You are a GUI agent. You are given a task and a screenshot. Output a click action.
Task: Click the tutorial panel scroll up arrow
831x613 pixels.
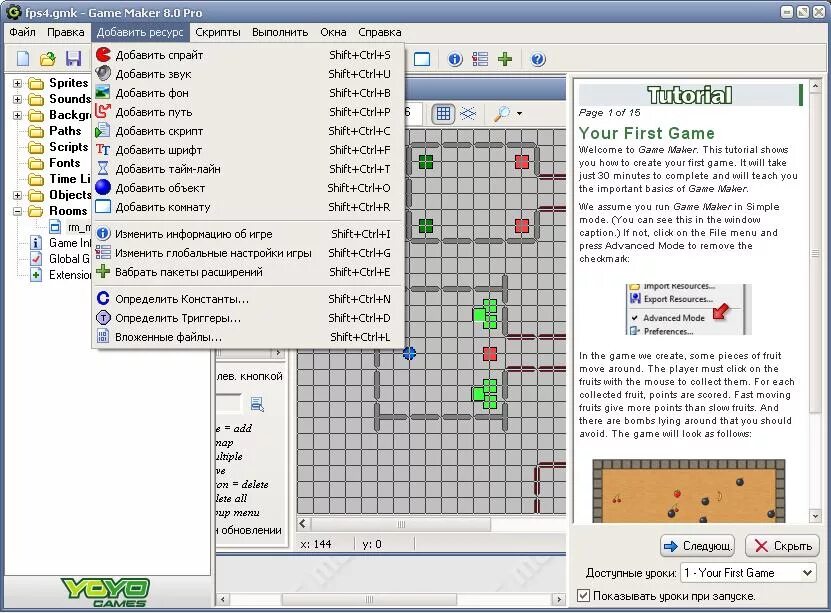click(x=815, y=85)
